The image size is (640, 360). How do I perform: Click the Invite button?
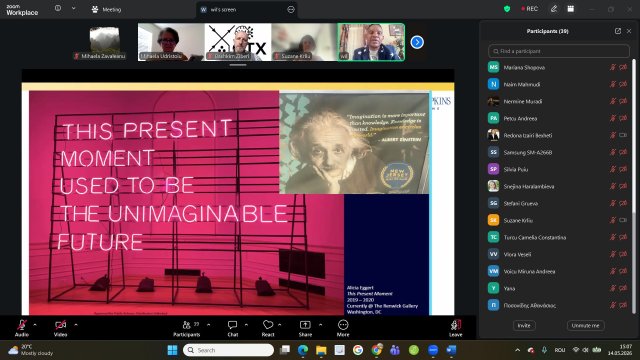click(x=524, y=325)
